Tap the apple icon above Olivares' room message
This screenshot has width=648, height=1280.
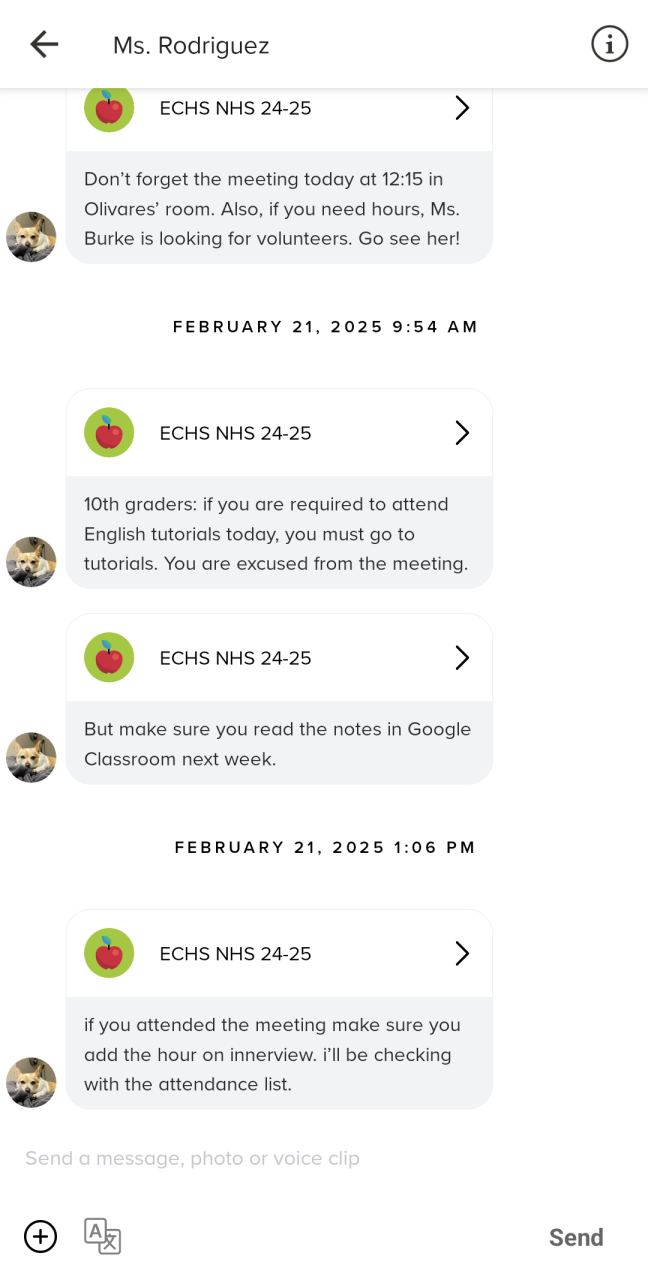(109, 108)
